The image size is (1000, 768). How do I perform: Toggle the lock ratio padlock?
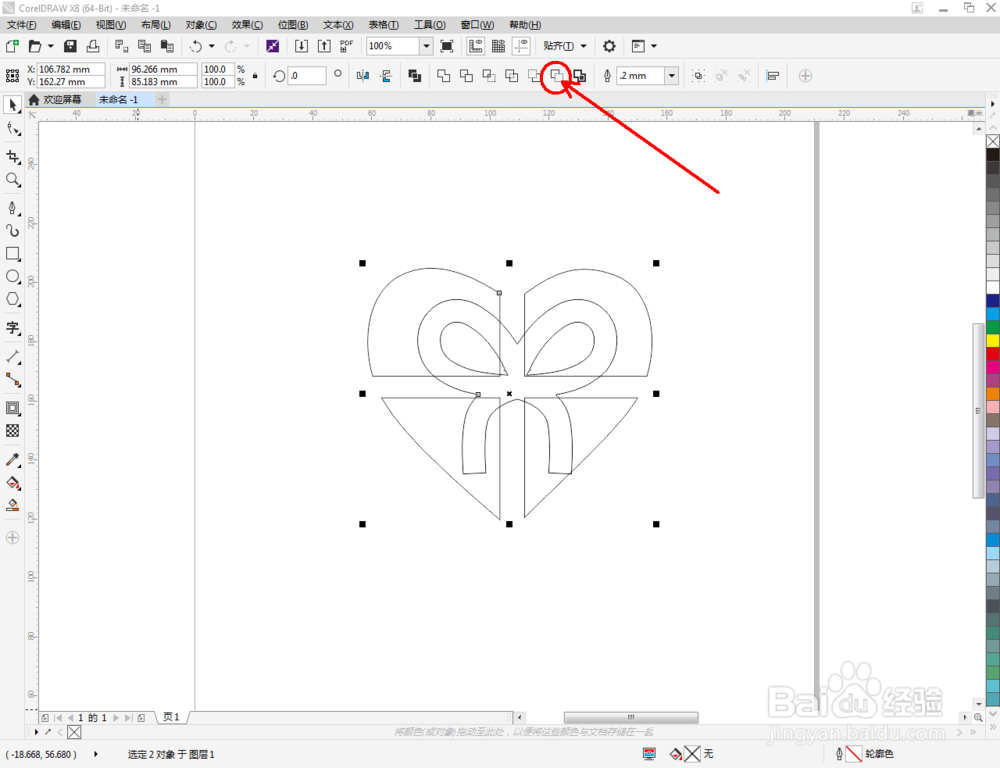point(255,76)
